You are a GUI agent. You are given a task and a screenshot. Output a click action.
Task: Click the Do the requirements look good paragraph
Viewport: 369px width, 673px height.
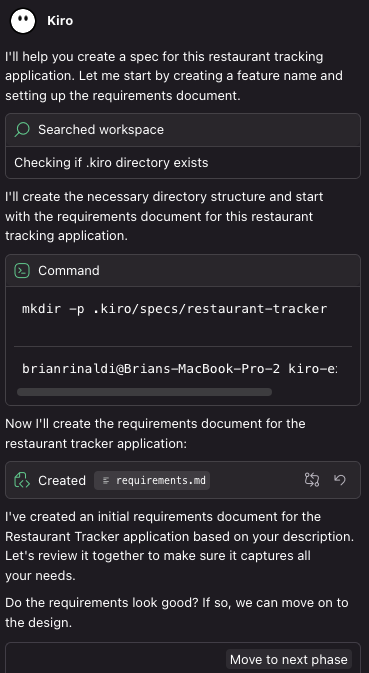176,612
